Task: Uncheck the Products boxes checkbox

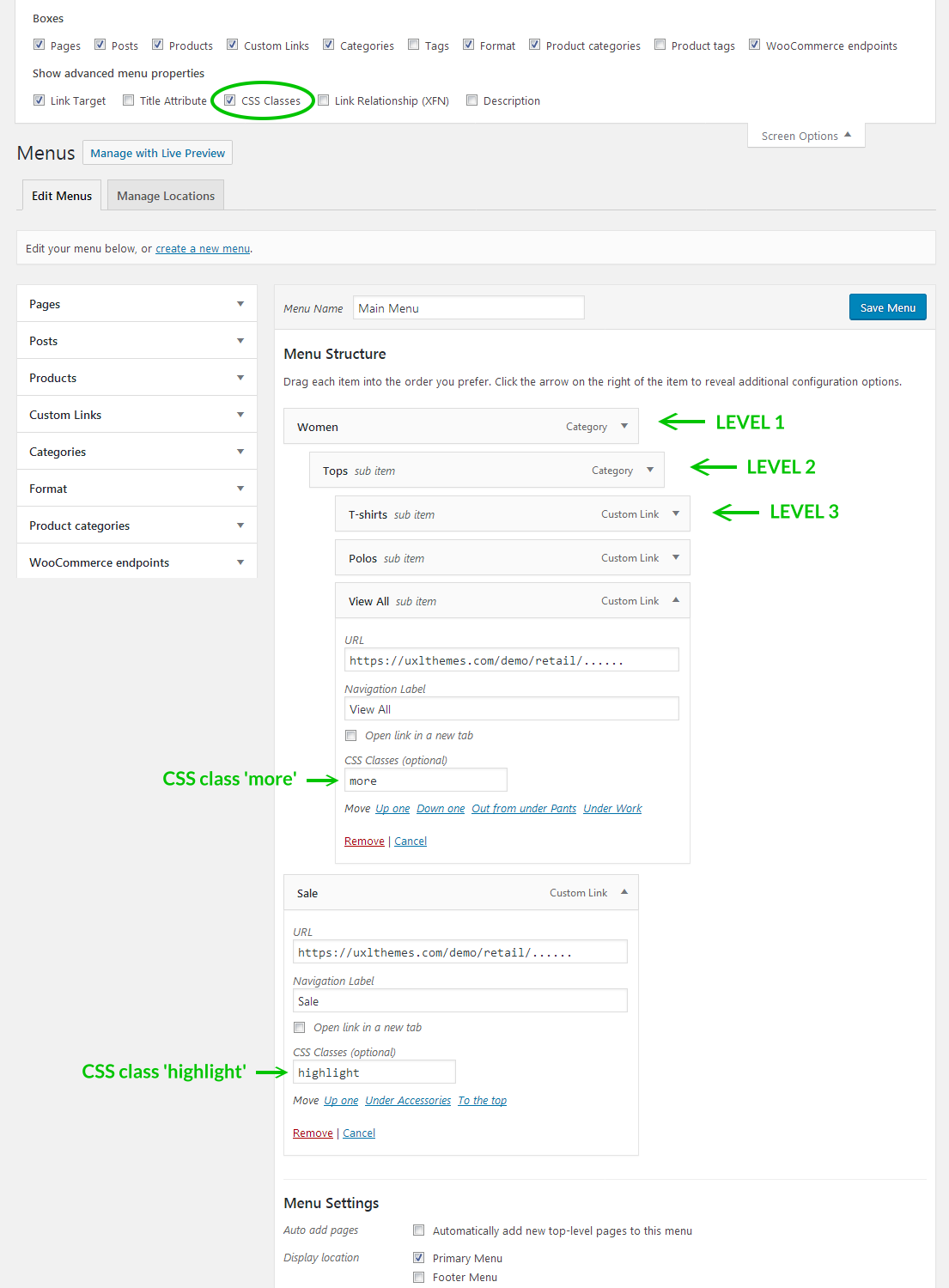Action: point(157,45)
